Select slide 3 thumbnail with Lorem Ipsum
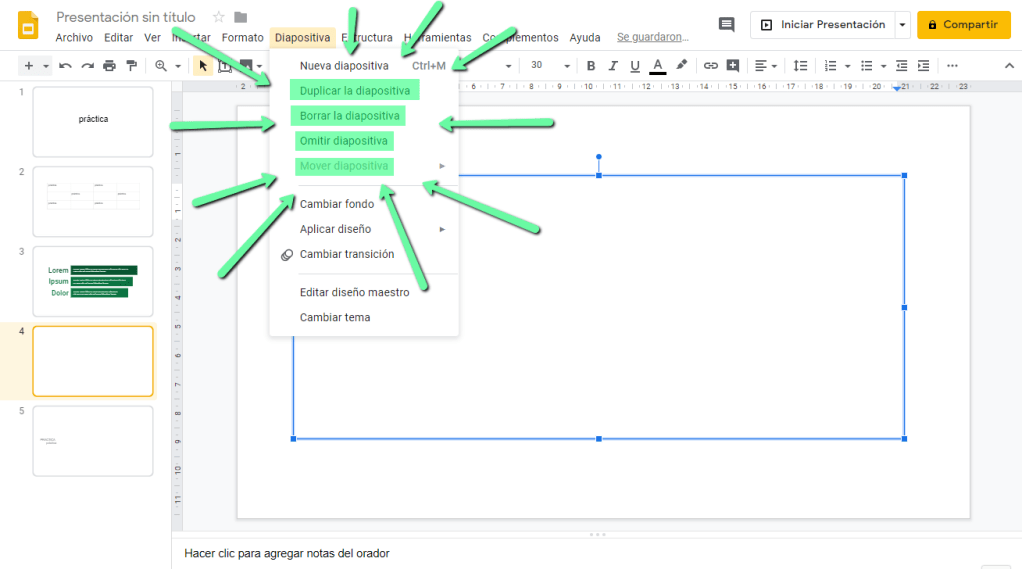1022x569 pixels. (93, 281)
